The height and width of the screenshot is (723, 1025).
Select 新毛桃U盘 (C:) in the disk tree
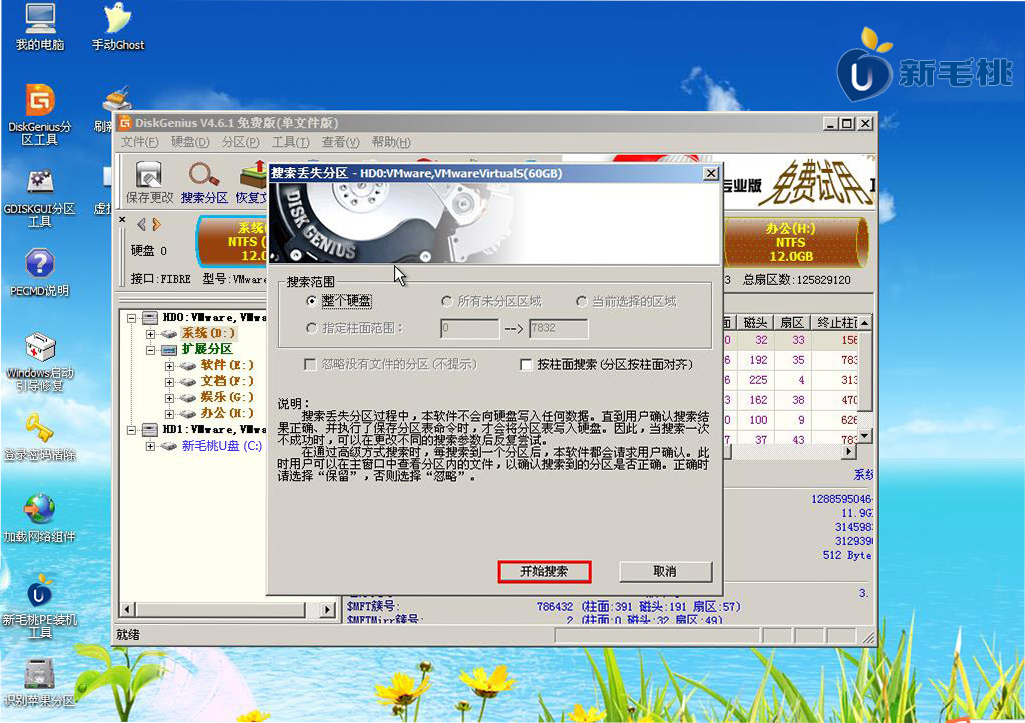(222, 446)
